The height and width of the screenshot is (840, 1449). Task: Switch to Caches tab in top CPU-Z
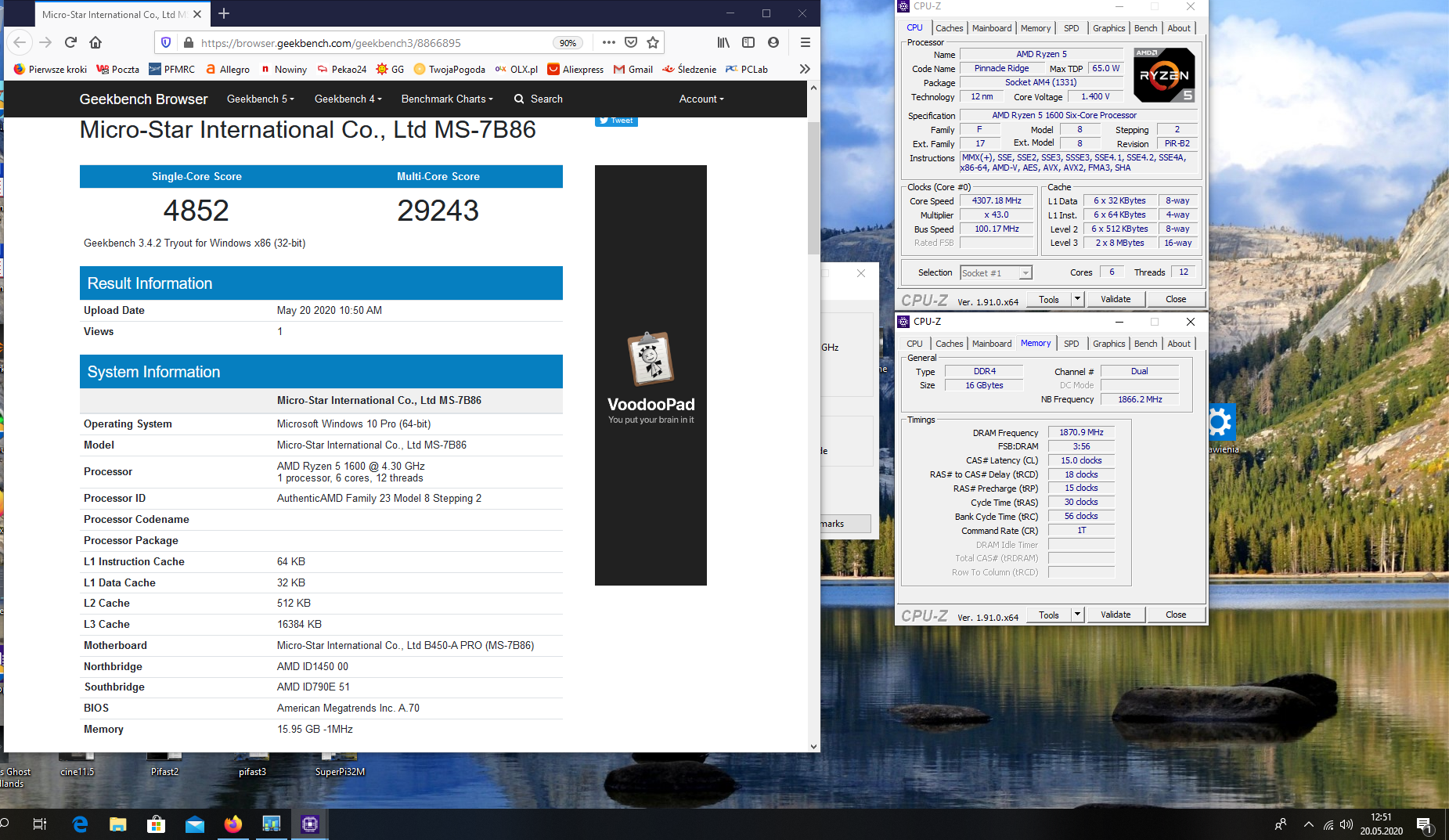coord(949,28)
